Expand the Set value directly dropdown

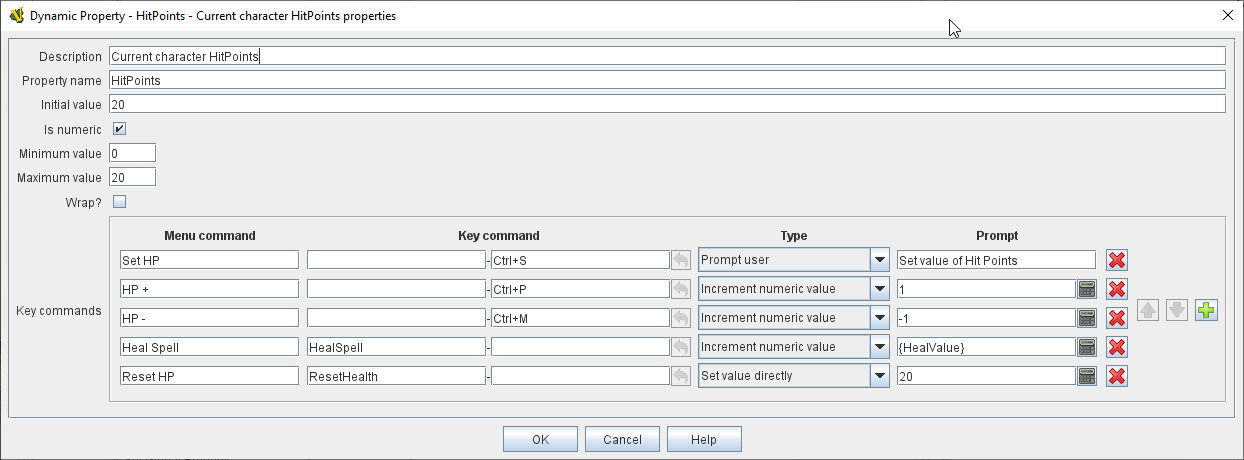(x=879, y=376)
